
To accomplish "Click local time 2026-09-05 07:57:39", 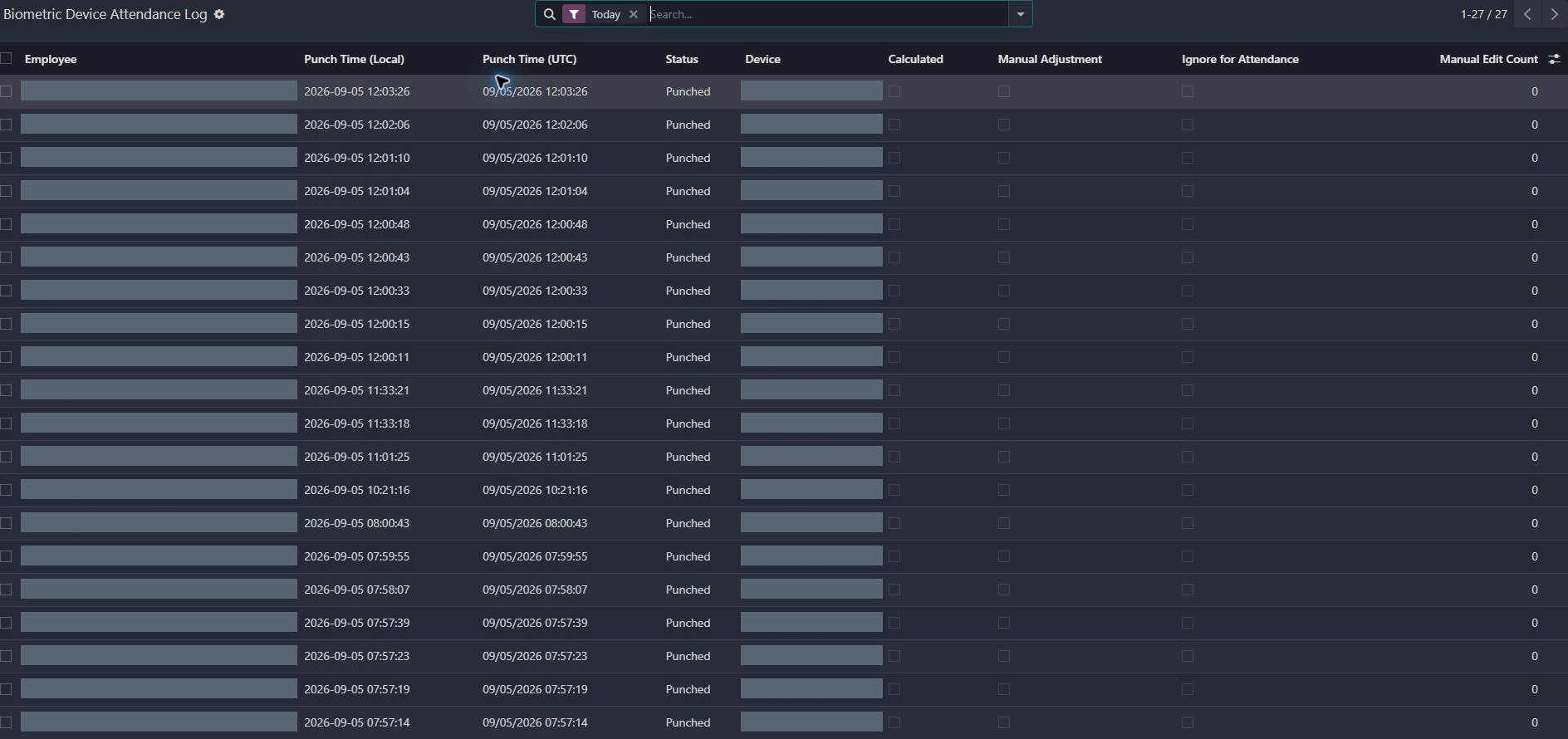I will pos(356,623).
